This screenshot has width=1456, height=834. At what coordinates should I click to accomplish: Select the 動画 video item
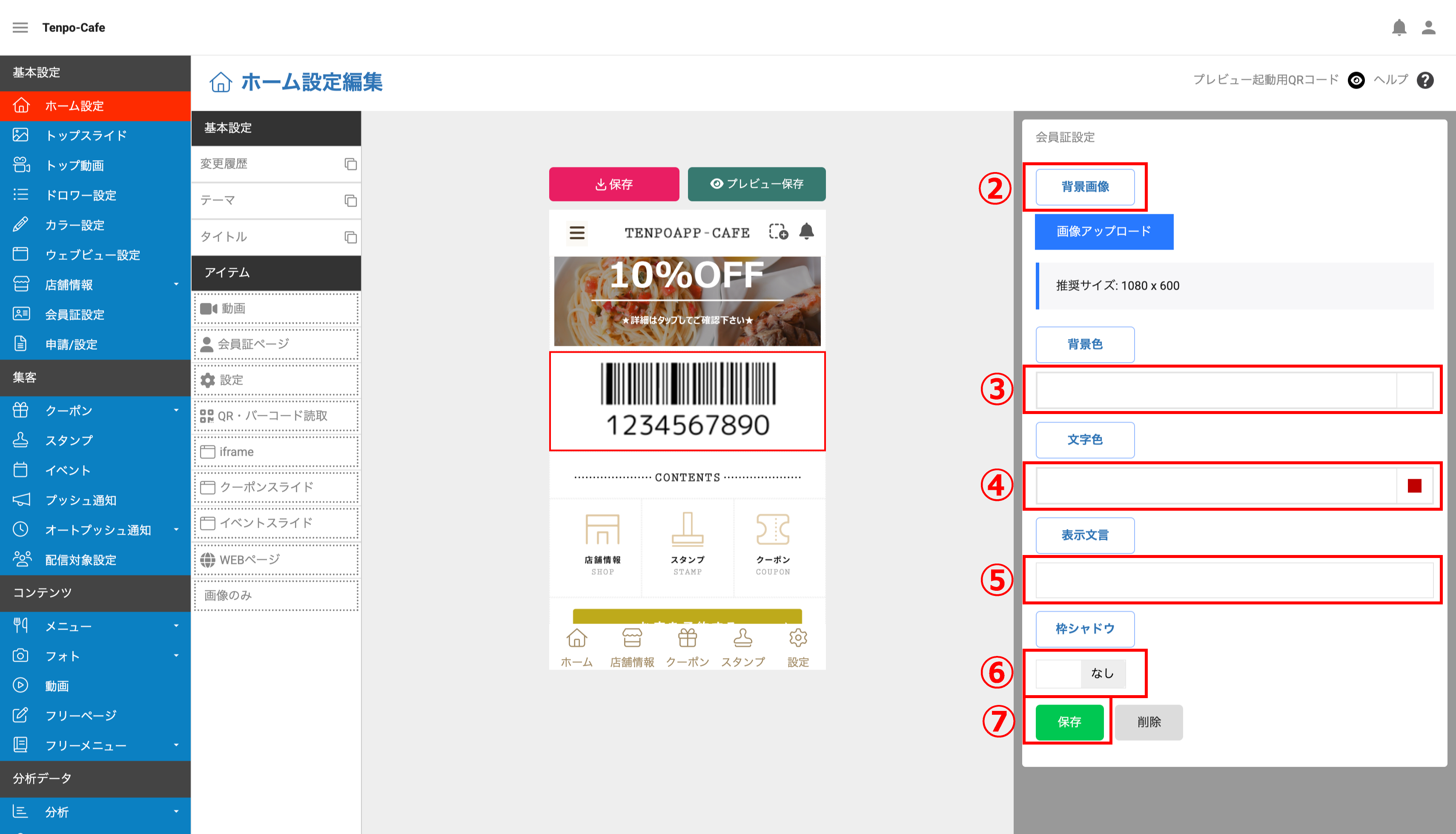point(276,309)
